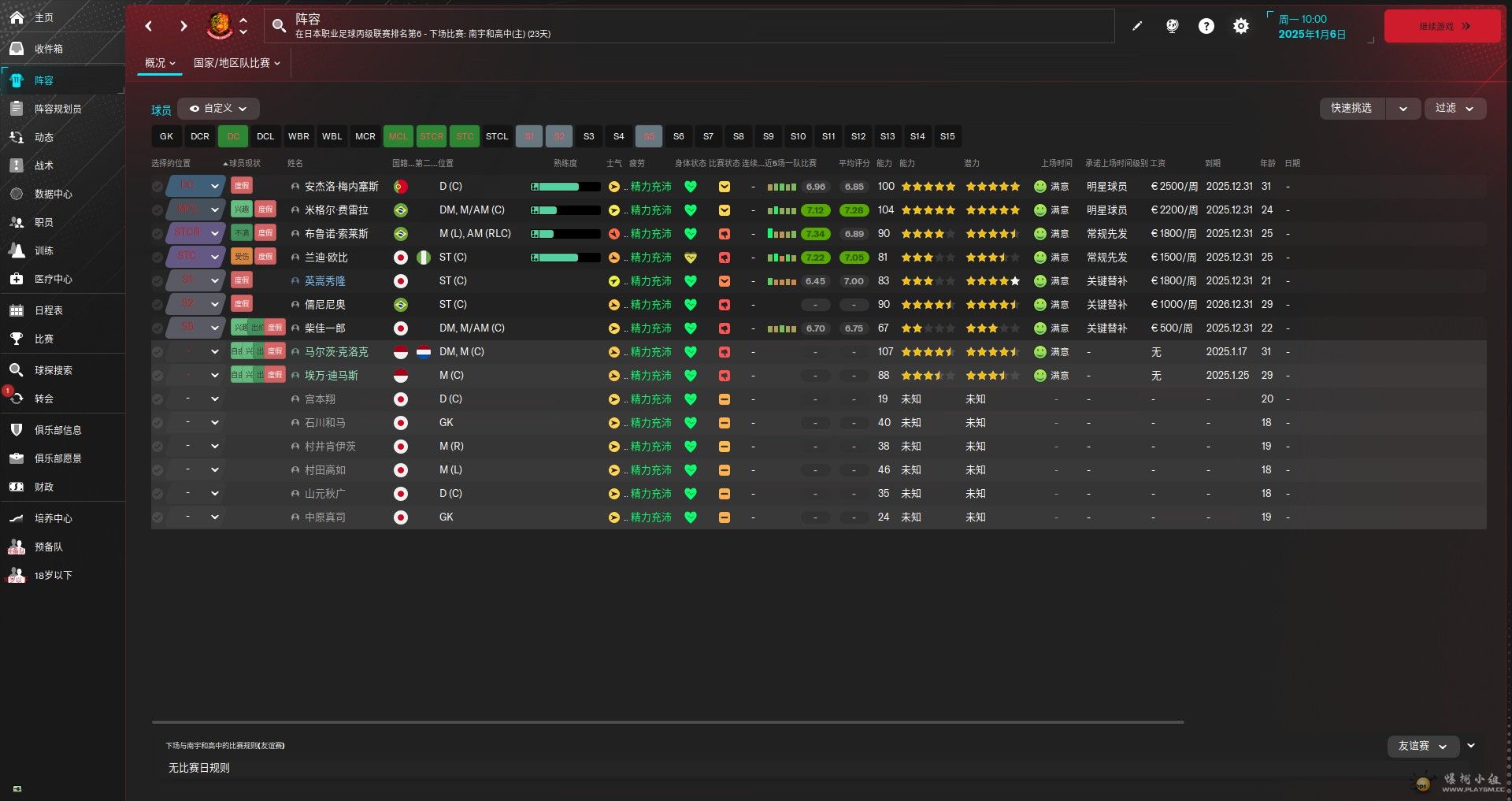
Task: Open the 战术 tactics icon
Action: coord(17,165)
